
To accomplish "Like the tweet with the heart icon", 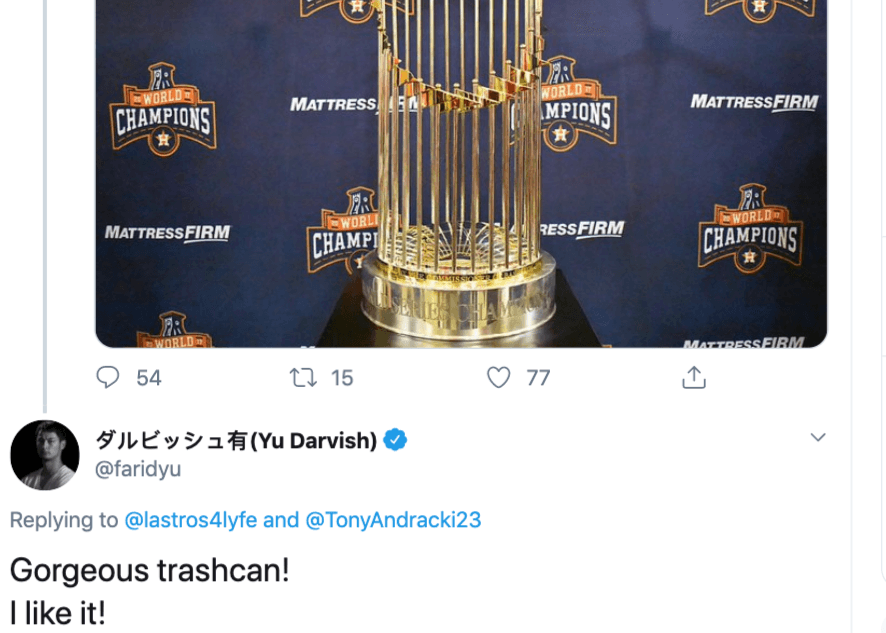I will coord(498,377).
